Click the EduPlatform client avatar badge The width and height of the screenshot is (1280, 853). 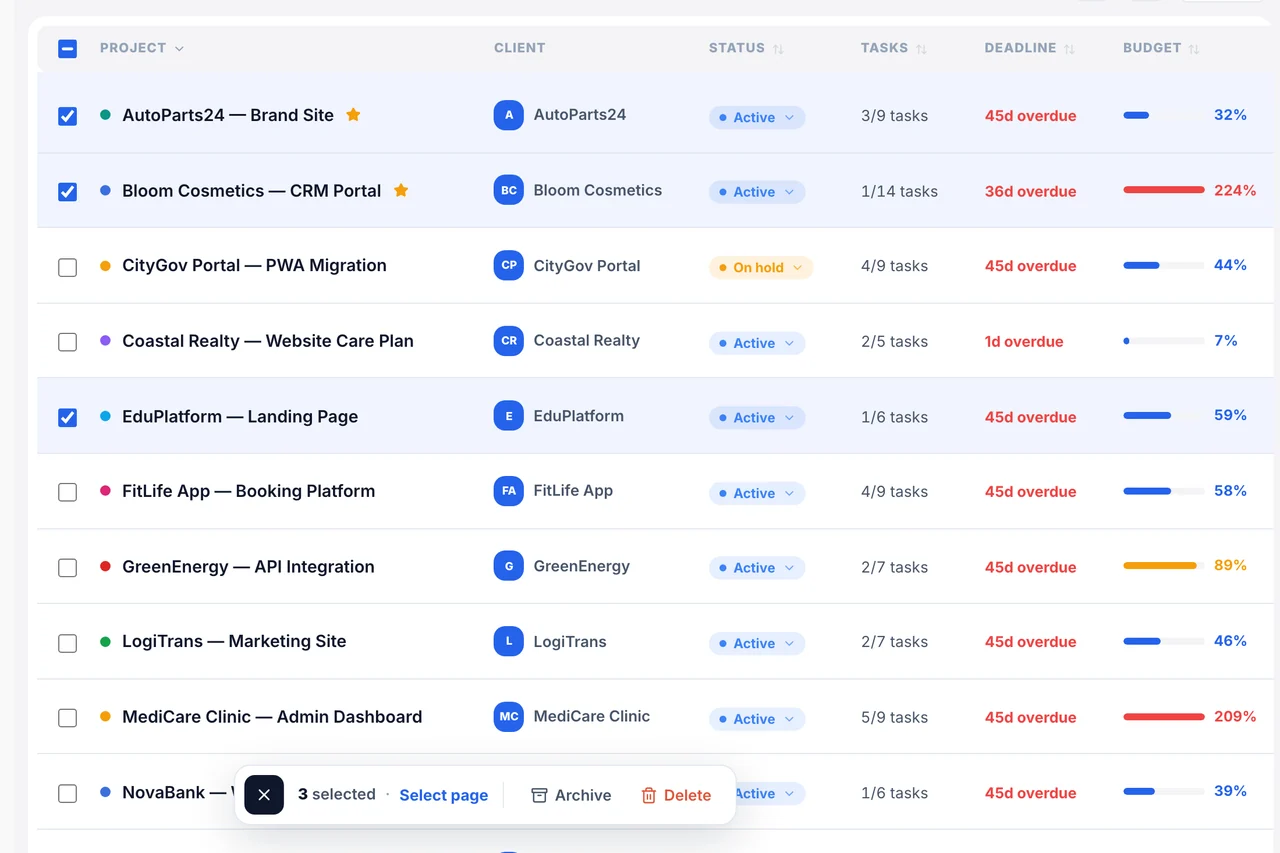(509, 416)
